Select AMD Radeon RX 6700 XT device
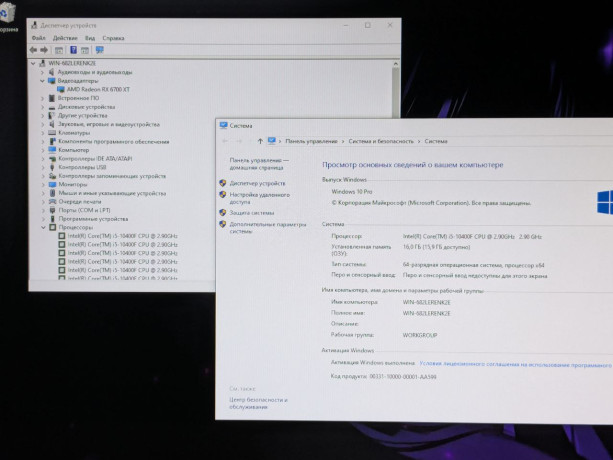The width and height of the screenshot is (613, 460). 98,89
